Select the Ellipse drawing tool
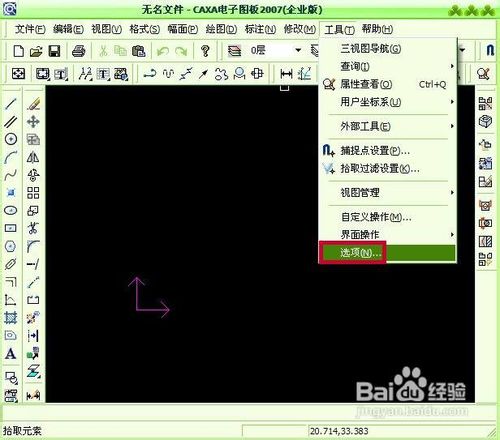Screen dimensions: 500x440 click(11, 210)
